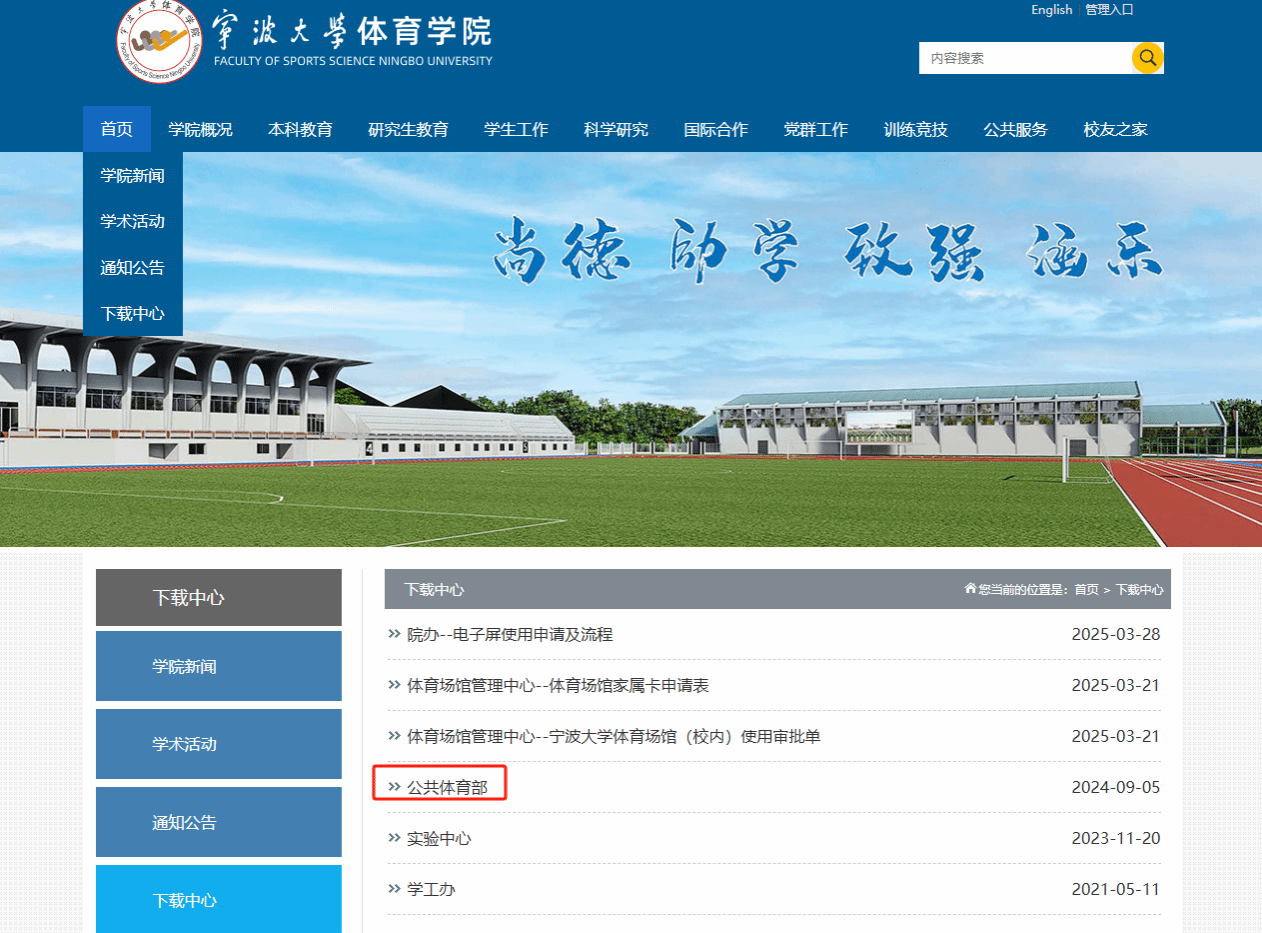The width and height of the screenshot is (1262, 933).
Task: Open the 科学研究 navigation menu
Action: tap(616, 129)
